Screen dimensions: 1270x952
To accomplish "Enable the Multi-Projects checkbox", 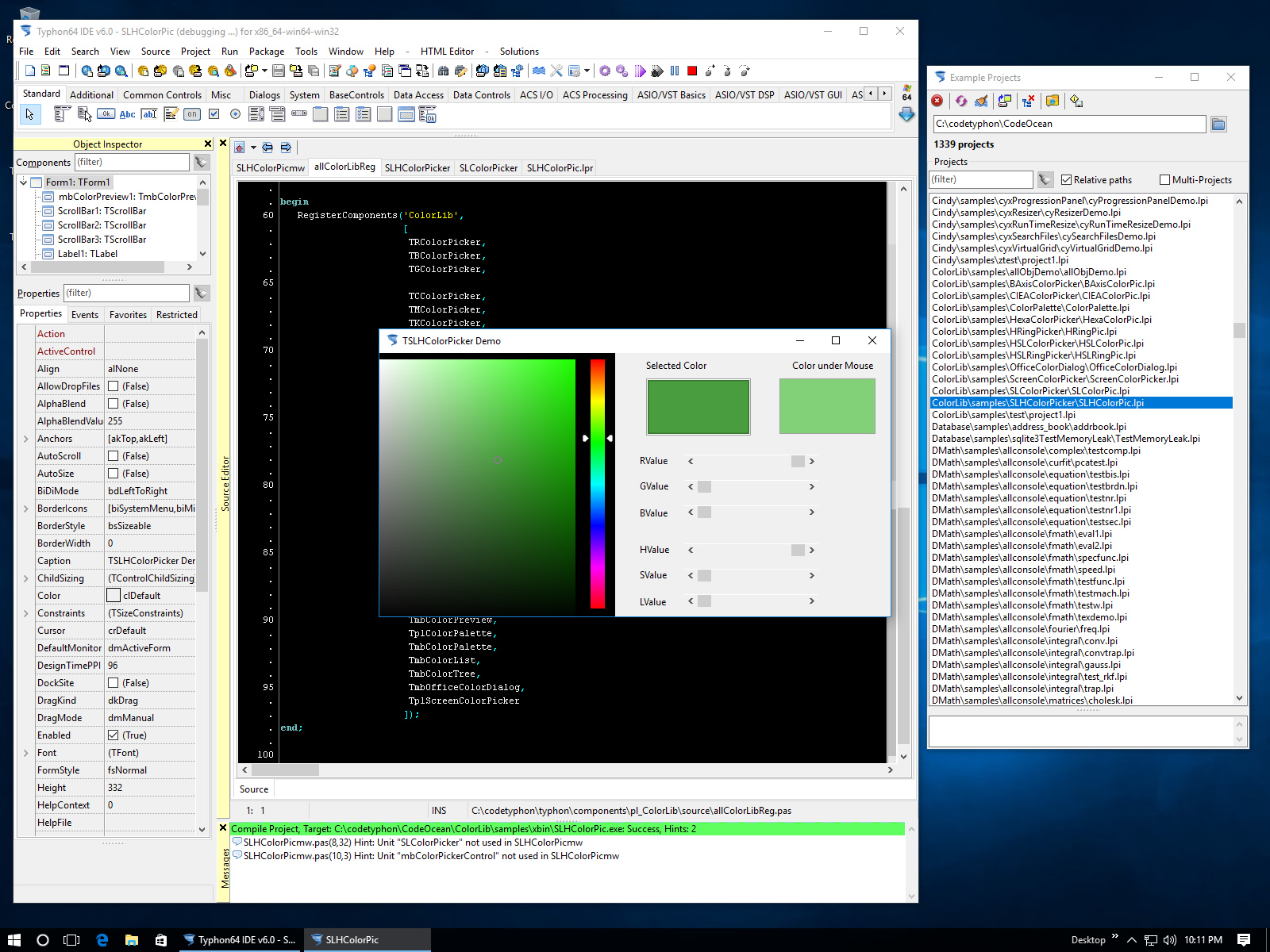I will 1164,180.
